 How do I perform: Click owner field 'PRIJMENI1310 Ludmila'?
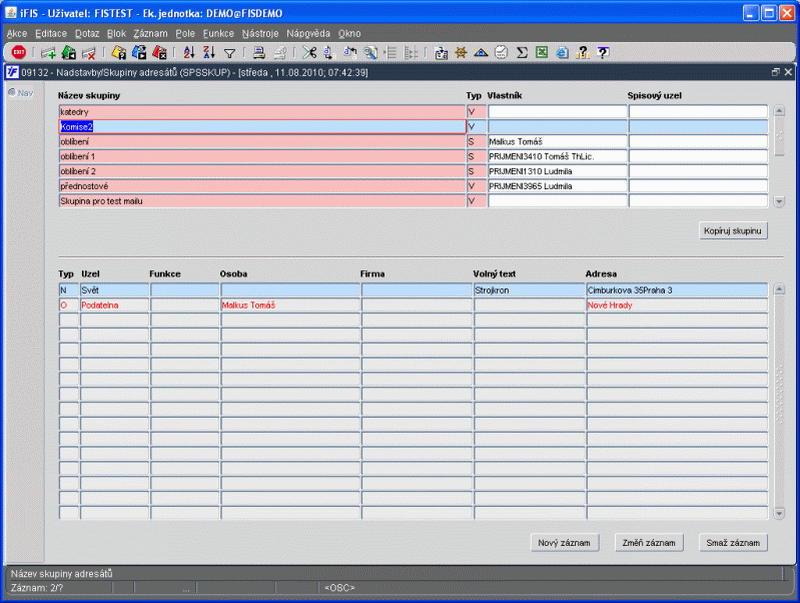click(x=557, y=171)
